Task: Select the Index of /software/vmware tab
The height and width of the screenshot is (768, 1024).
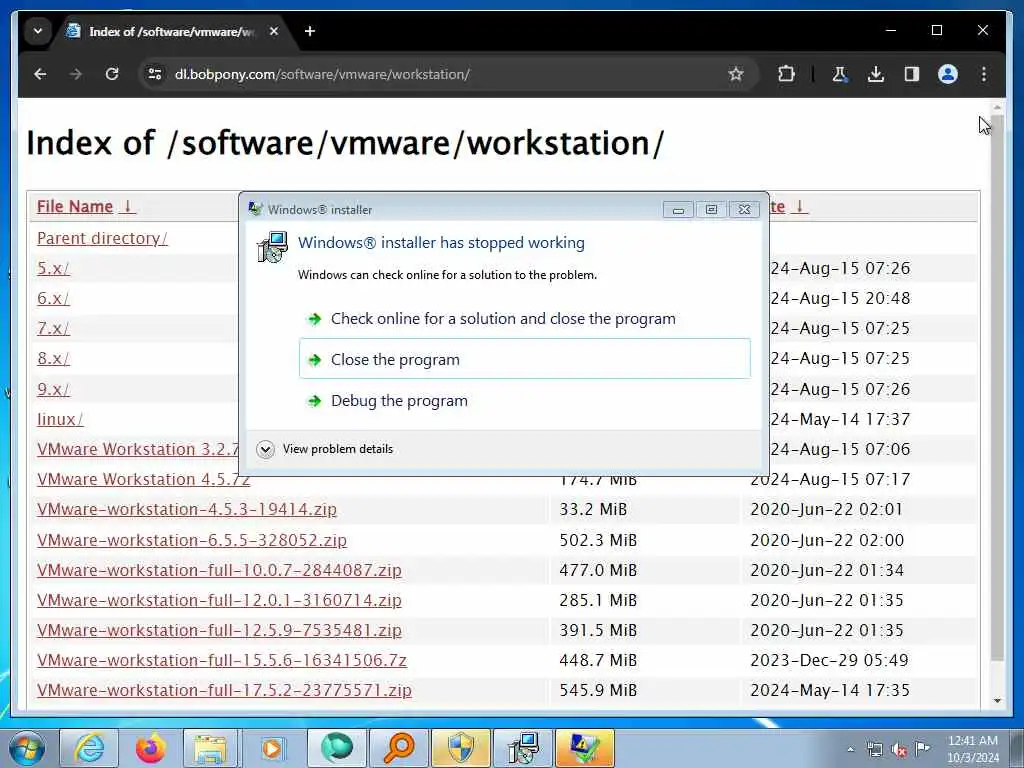Action: point(171,31)
